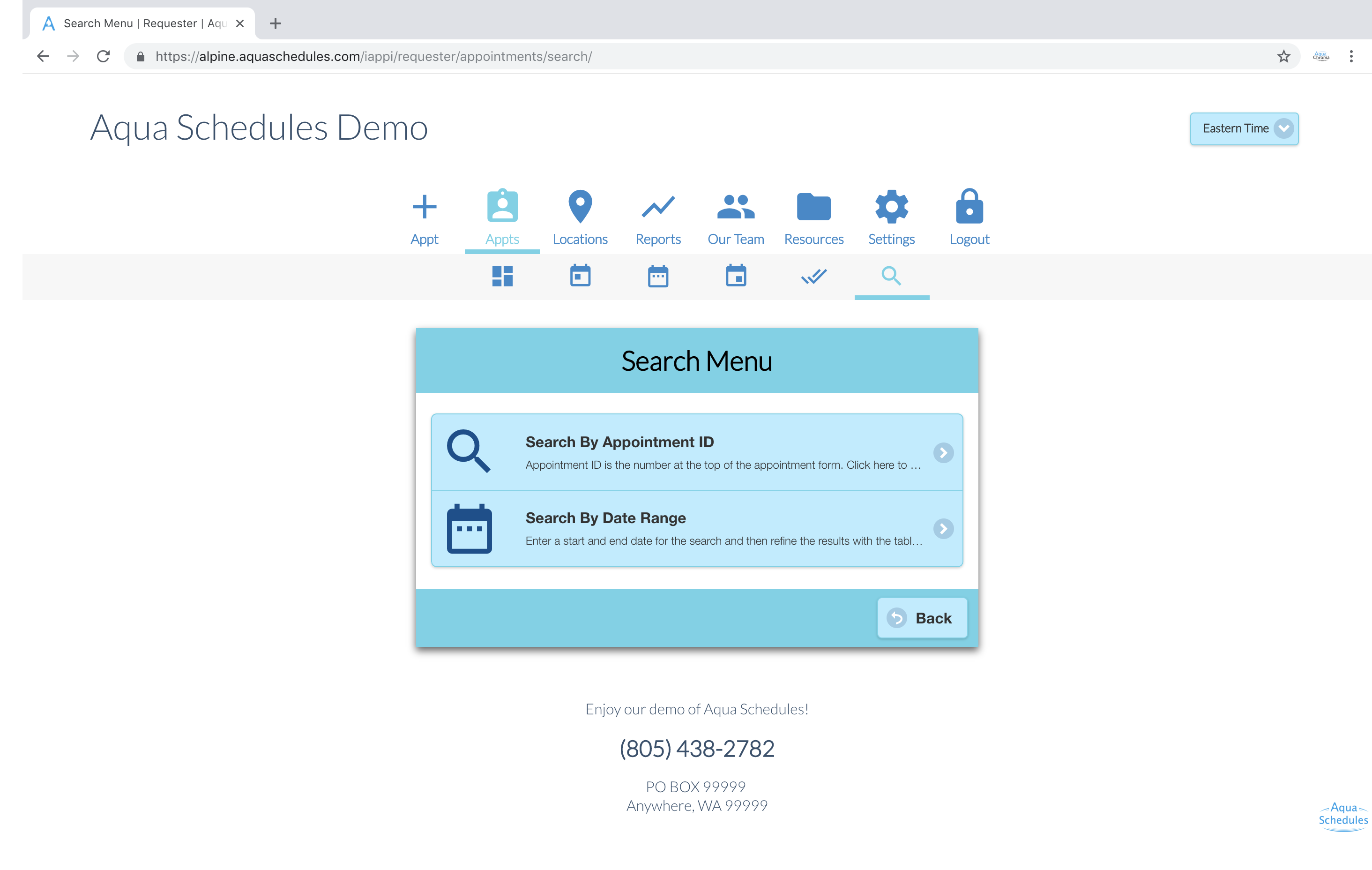
Task: Click the Logout padlock icon
Action: 969,206
